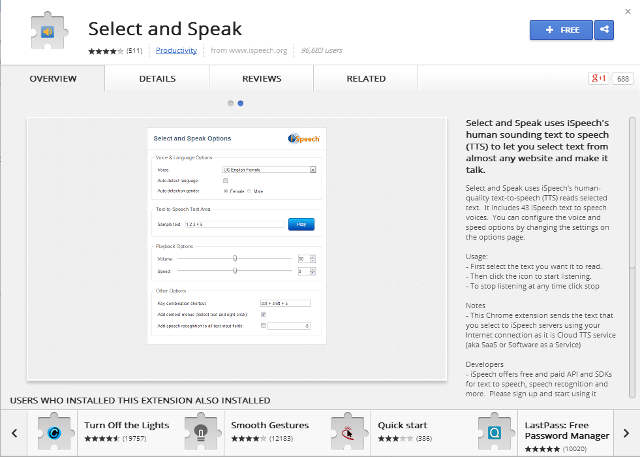Screen dimensions: 640x457
Task: Click the Key combination shortcut field
Action: click(285, 303)
